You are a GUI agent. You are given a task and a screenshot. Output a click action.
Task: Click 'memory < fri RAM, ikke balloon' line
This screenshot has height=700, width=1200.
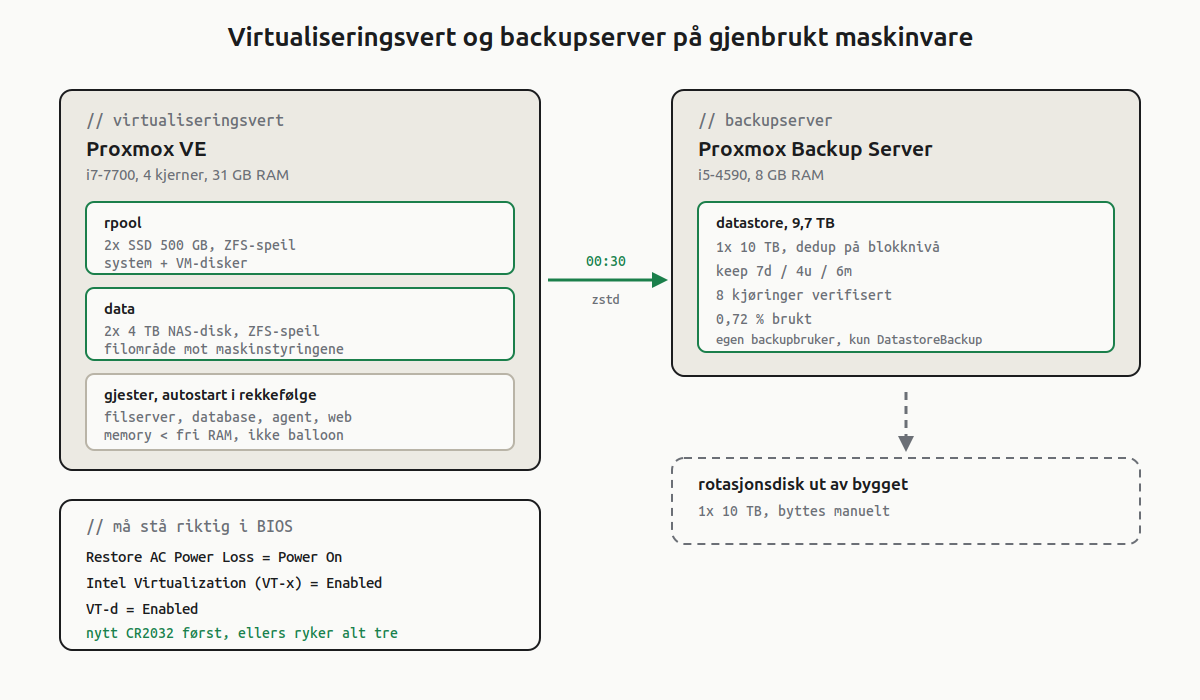click(x=224, y=435)
